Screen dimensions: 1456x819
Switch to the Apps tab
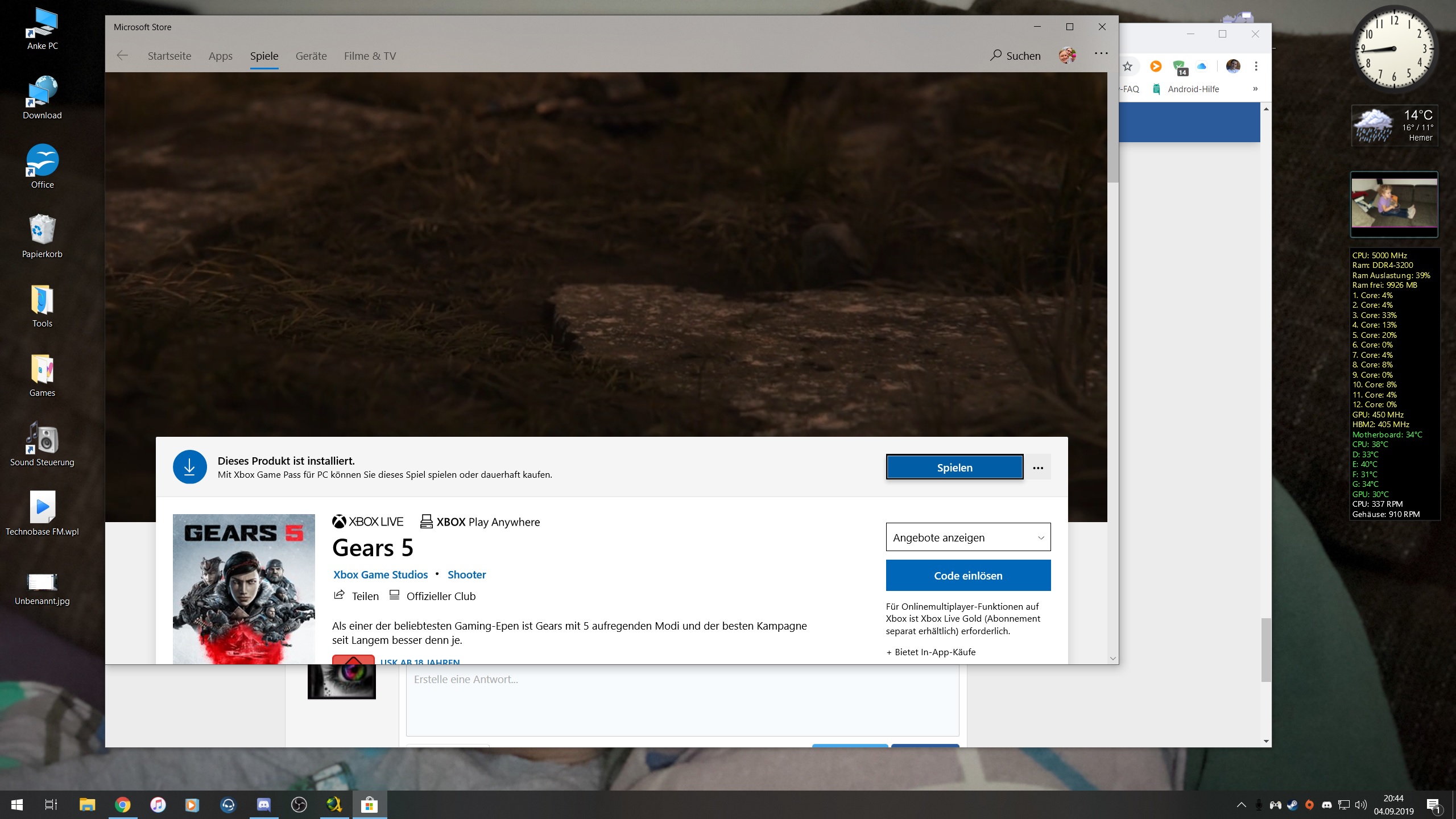220,56
